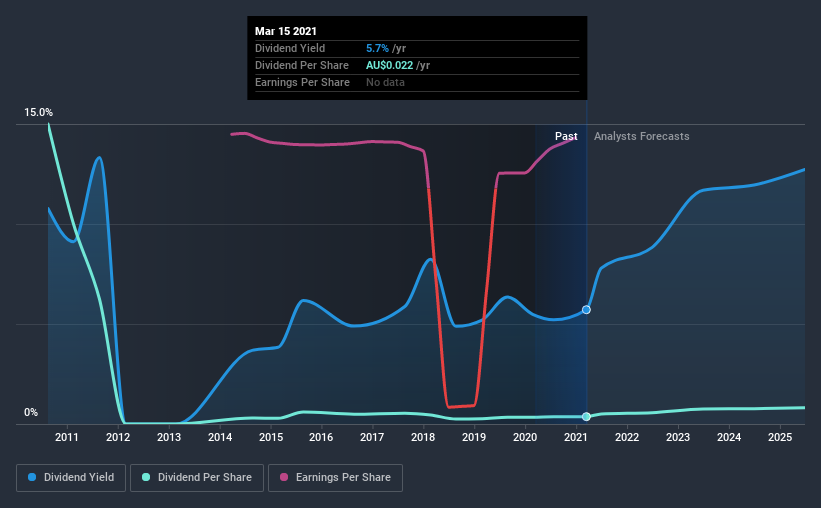Click the 2015 x-axis label
The height and width of the screenshot is (508, 821).
click(271, 437)
